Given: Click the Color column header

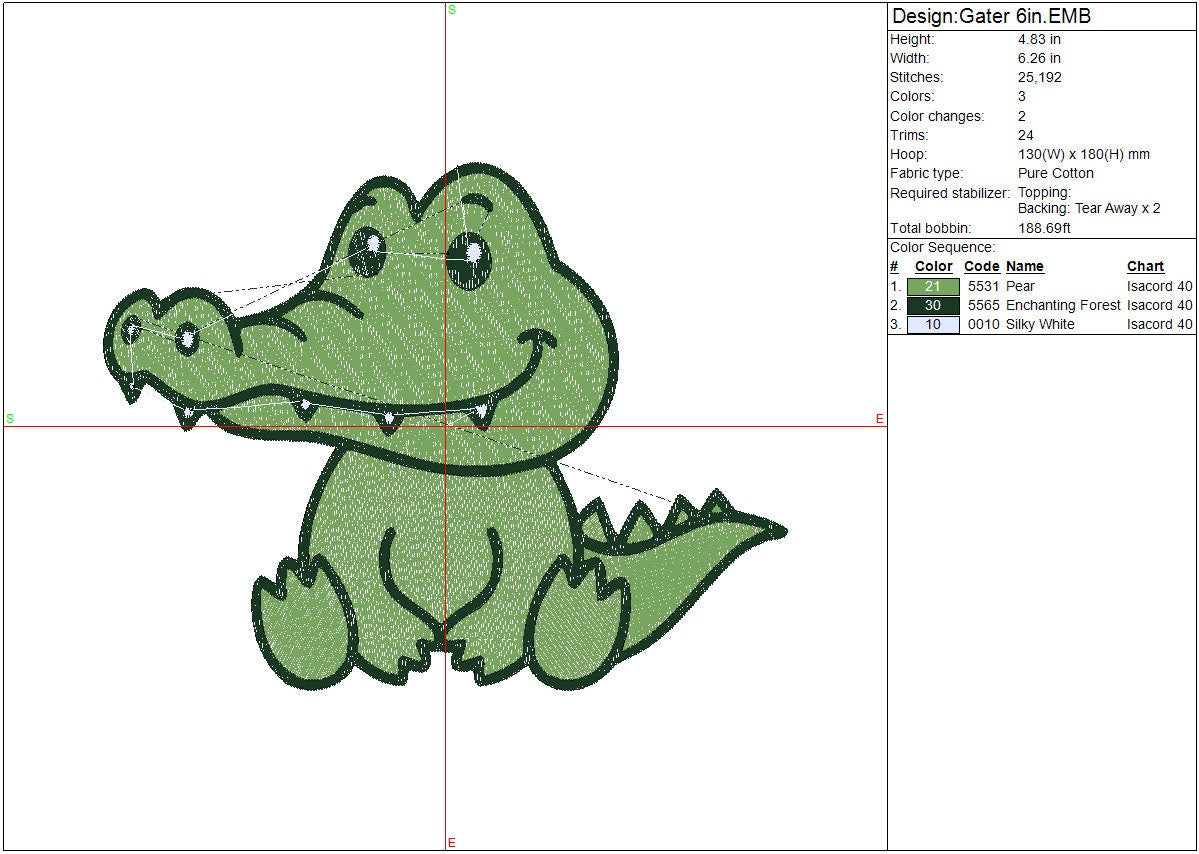Looking at the screenshot, I should tap(933, 266).
